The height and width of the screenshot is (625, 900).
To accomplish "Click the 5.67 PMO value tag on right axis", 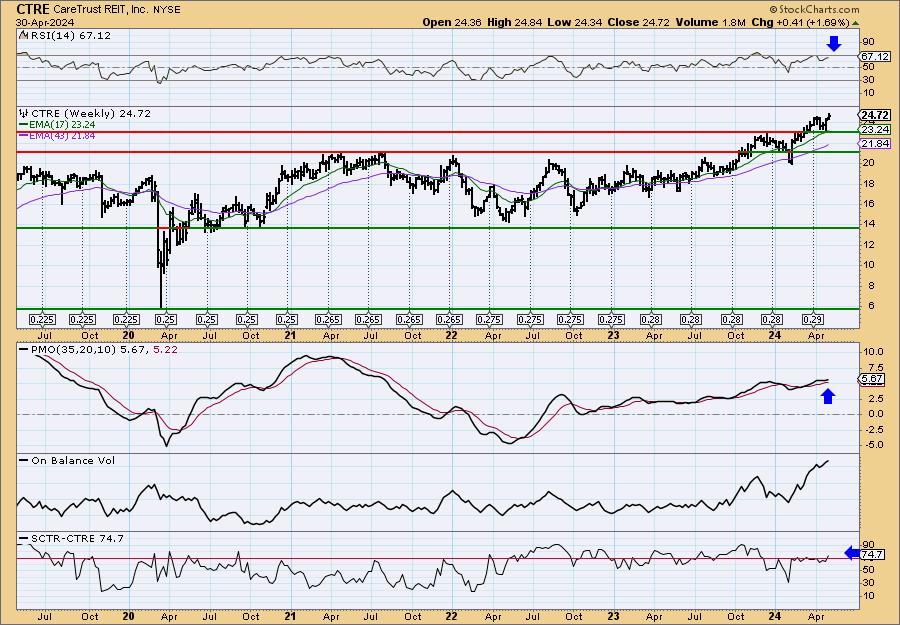I will click(x=873, y=379).
